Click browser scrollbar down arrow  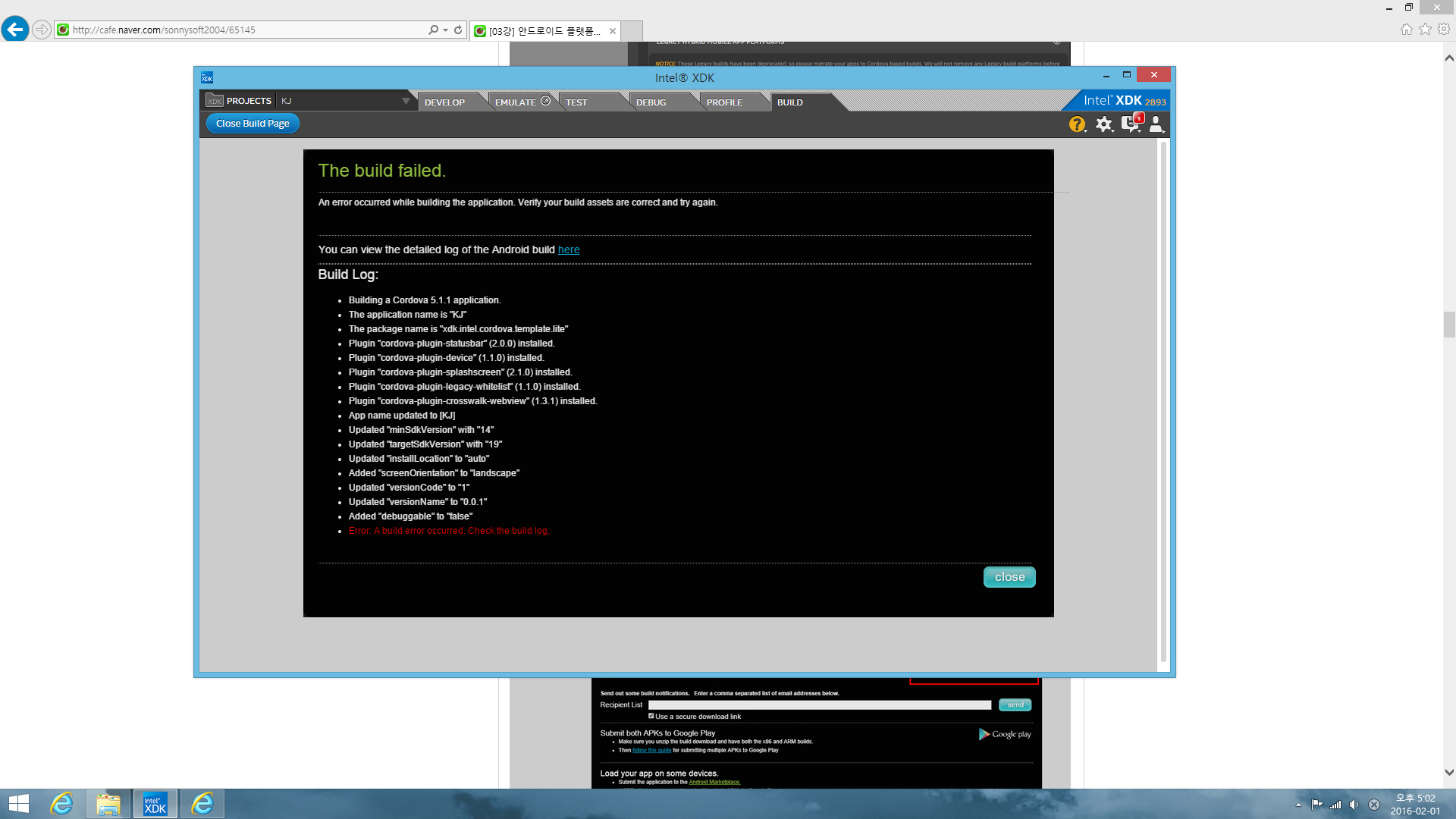click(1449, 773)
